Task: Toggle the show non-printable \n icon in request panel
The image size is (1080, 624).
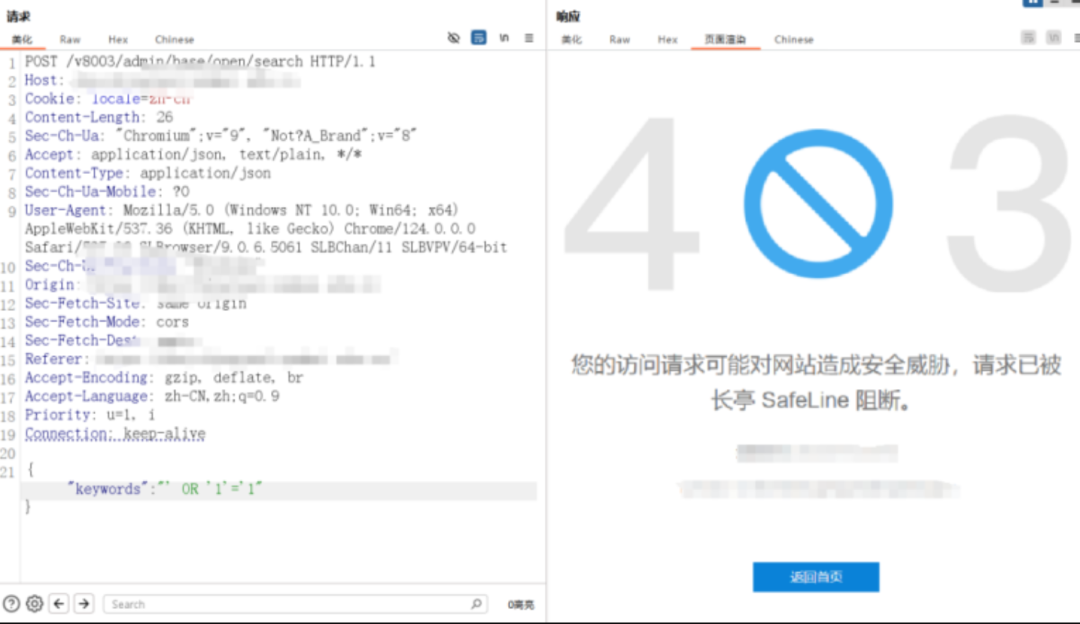Action: [x=504, y=38]
